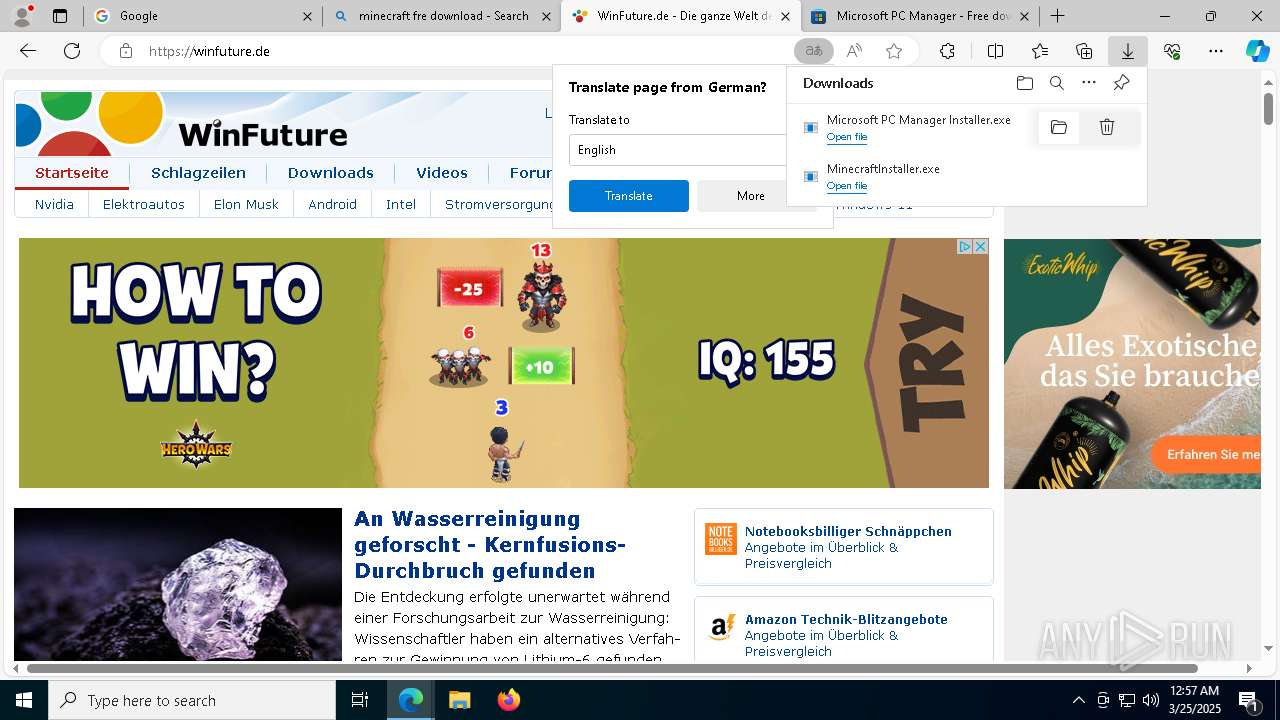Open the Intel topic link
1280x720 pixels.
point(401,204)
